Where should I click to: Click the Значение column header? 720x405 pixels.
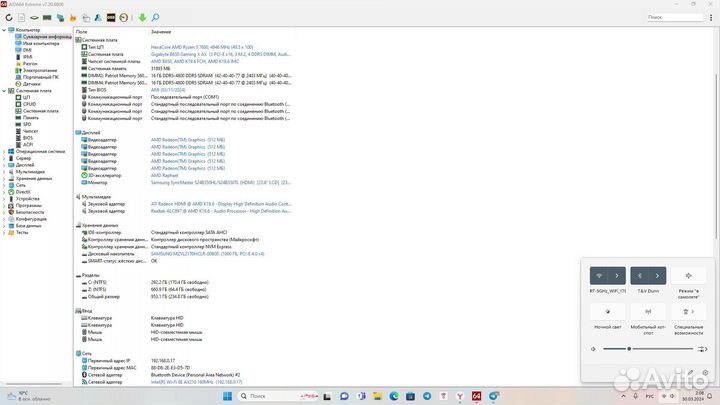[161, 32]
